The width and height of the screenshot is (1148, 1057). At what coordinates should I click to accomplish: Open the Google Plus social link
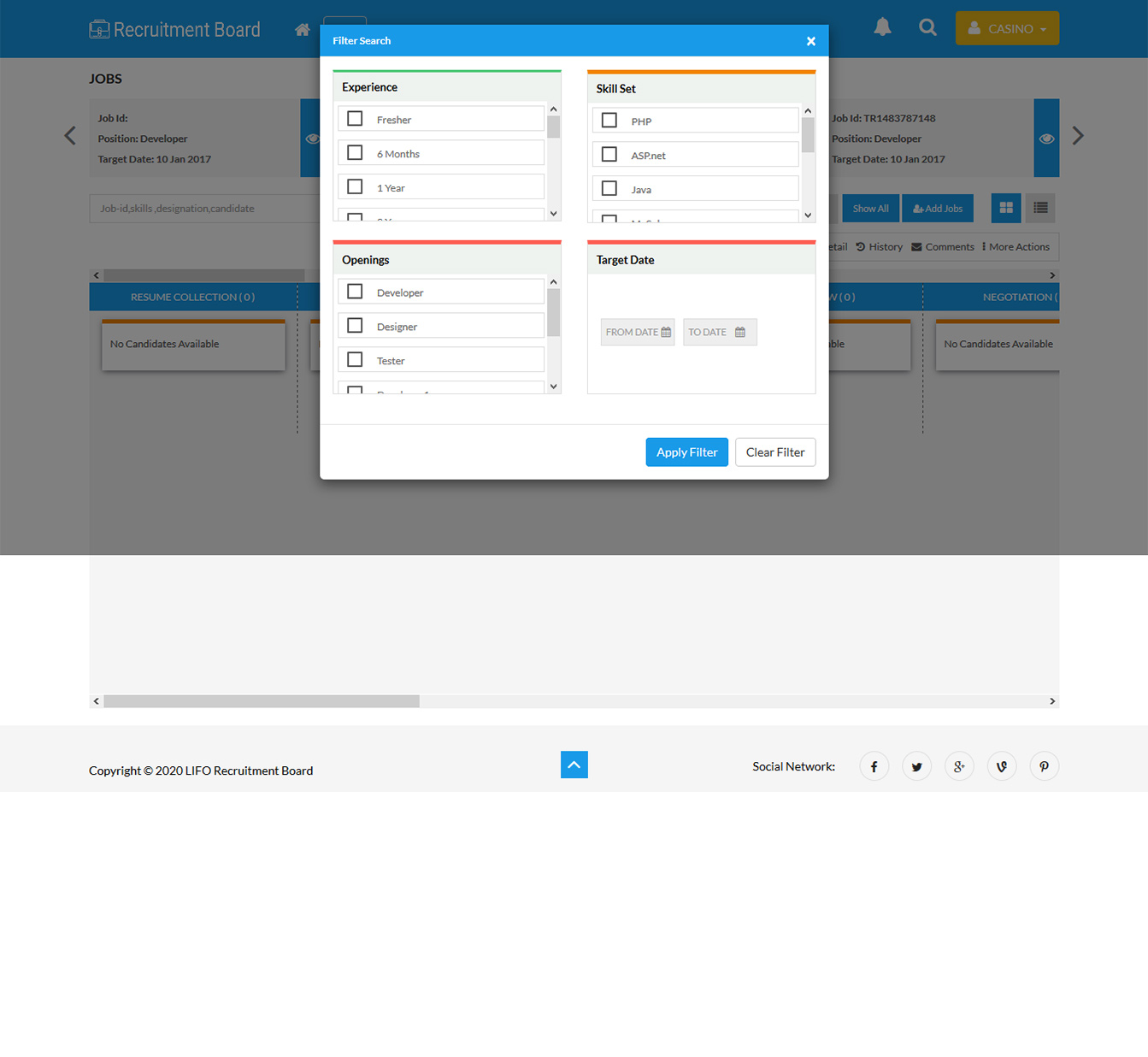click(x=959, y=766)
